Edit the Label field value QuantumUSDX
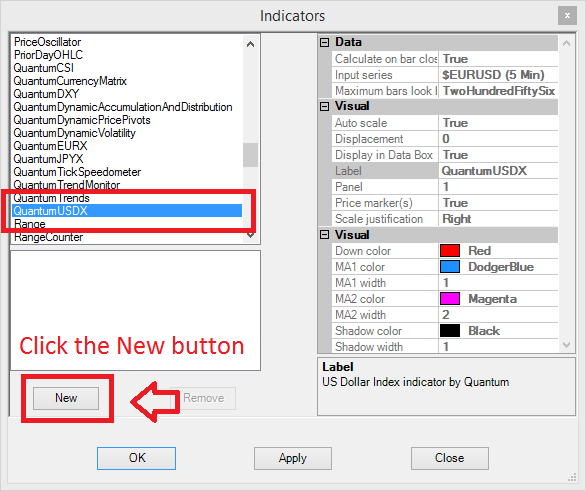Screen dimensions: 586x491 [498, 171]
